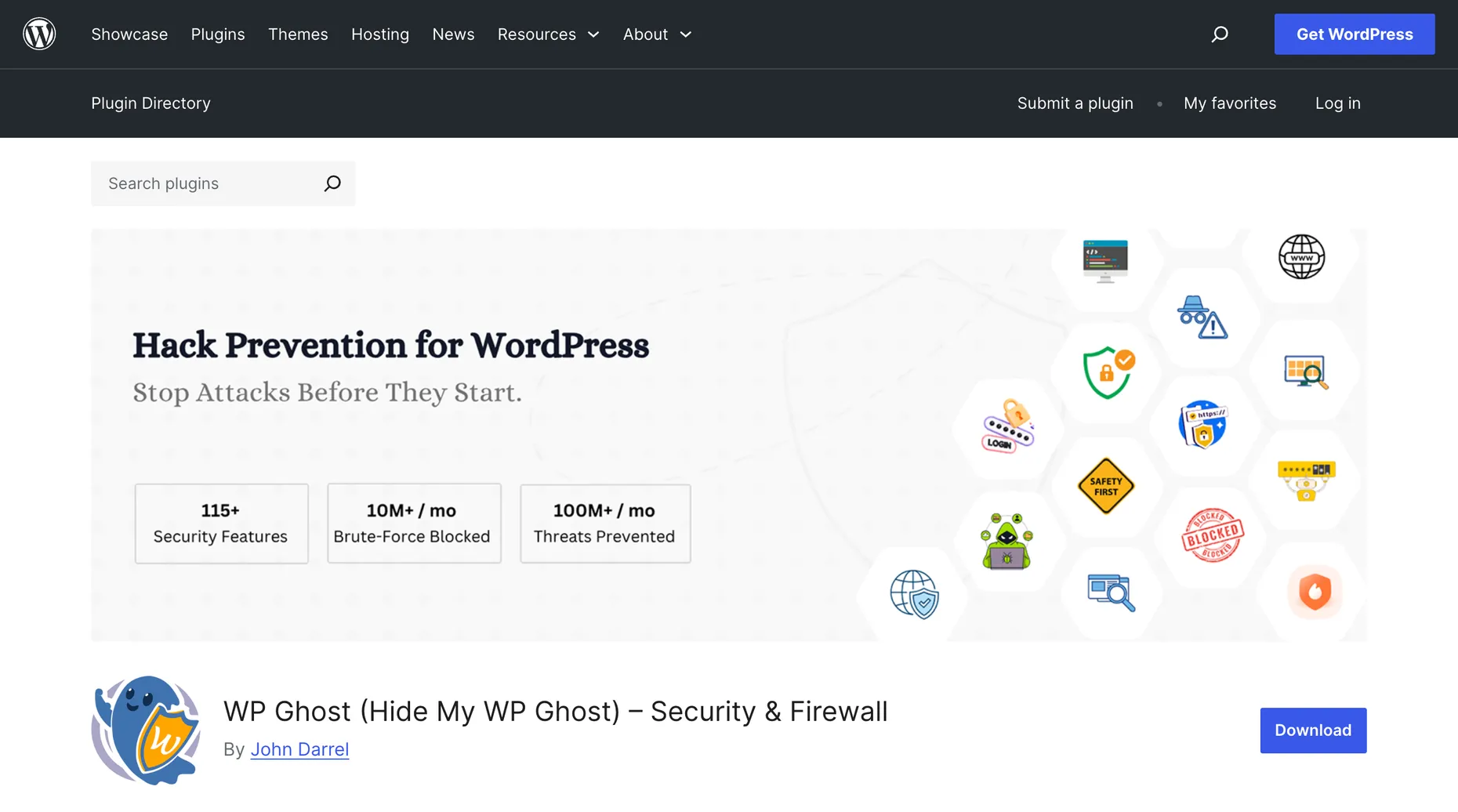Open the Hosting menu item
This screenshot has height=812, width=1458.
380,34
